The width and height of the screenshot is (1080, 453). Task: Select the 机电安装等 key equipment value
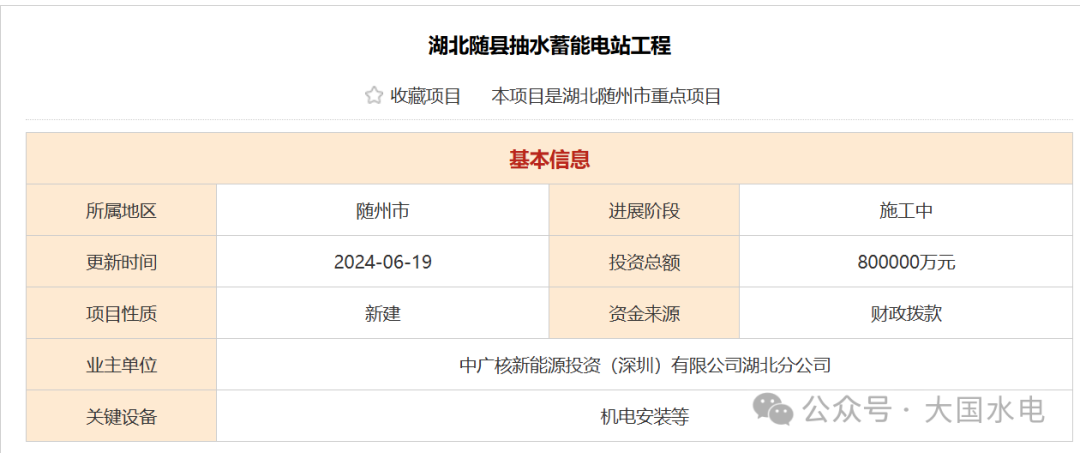point(644,416)
